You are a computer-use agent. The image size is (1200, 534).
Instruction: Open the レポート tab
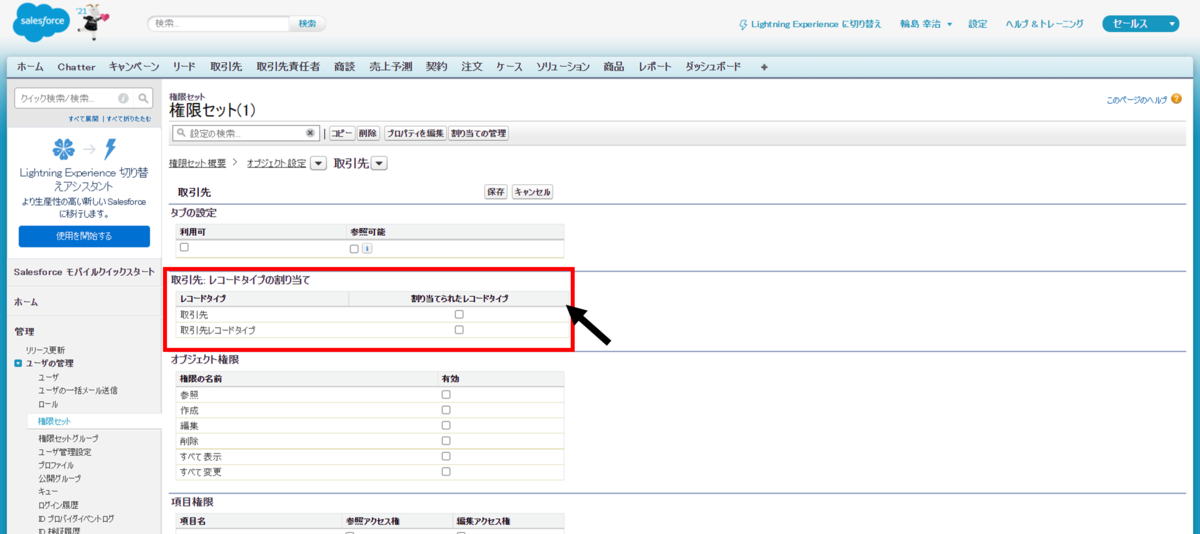655,67
